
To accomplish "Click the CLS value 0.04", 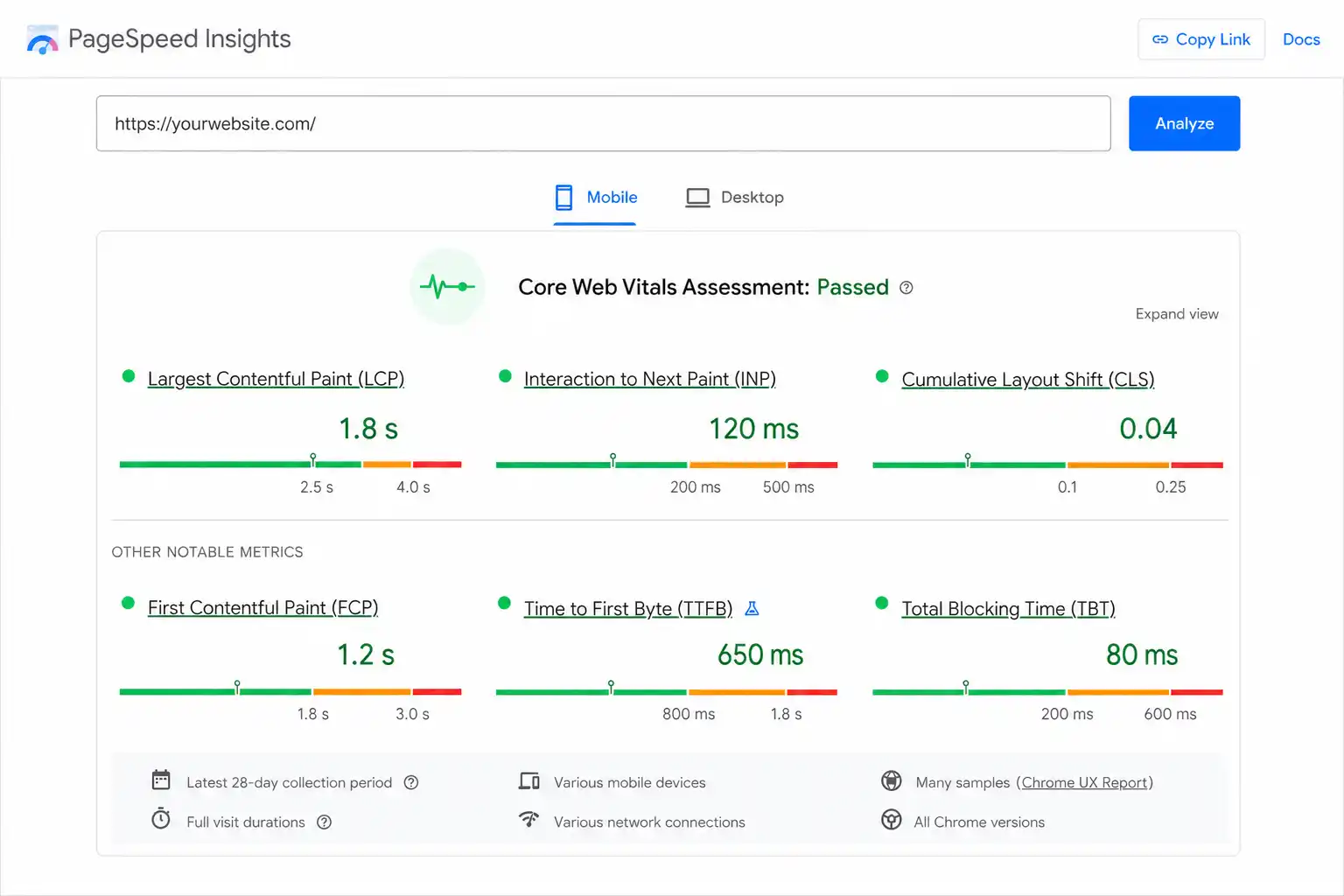I will tap(1148, 429).
